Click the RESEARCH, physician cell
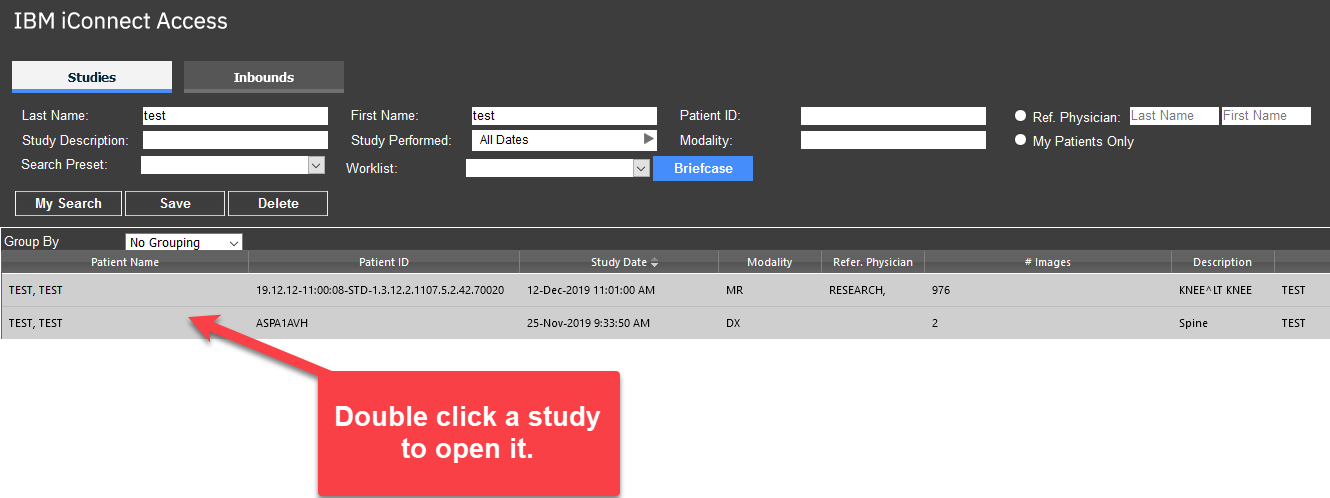The image size is (1330, 498). pyautogui.click(x=857, y=290)
